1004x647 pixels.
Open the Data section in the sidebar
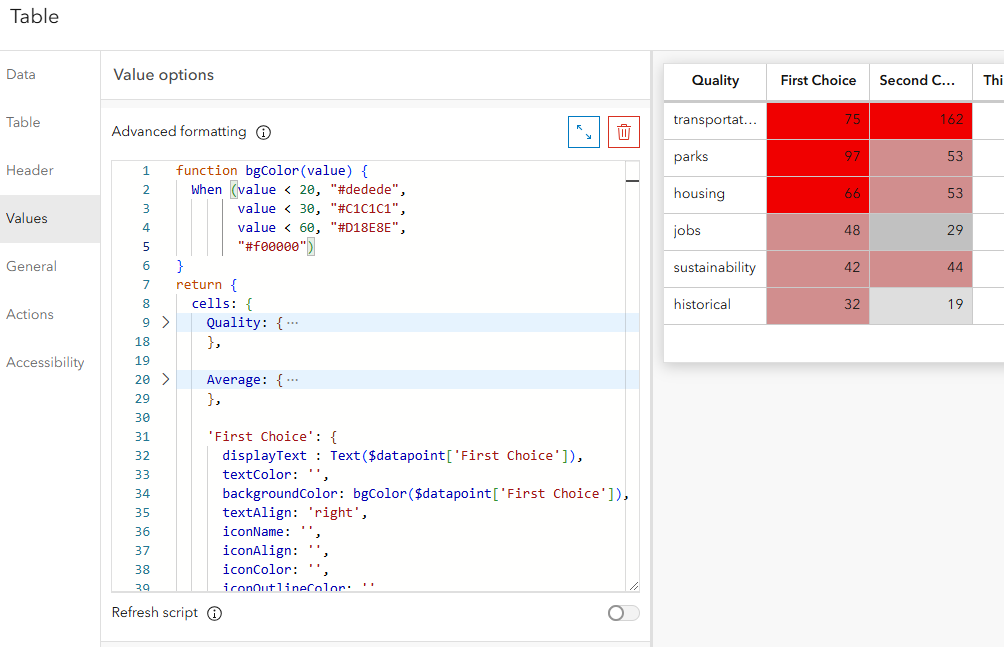tap(21, 74)
